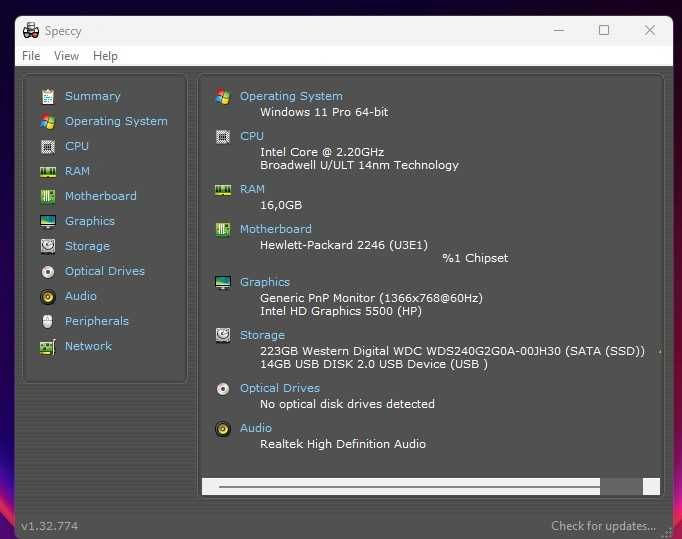This screenshot has width=682, height=539.
Task: Click the Summary clipboard icon in sidebar
Action: click(x=48, y=97)
